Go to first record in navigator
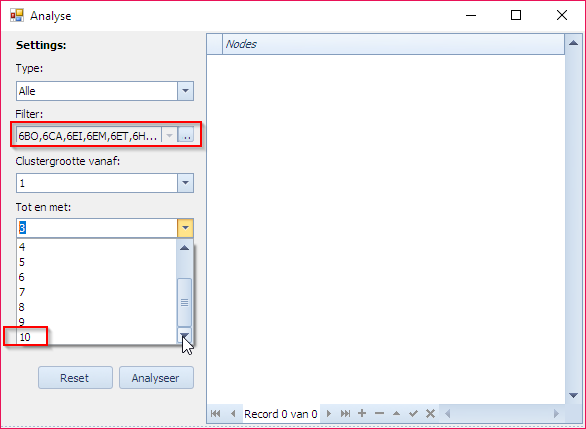The height and width of the screenshot is (429, 586). (215, 414)
